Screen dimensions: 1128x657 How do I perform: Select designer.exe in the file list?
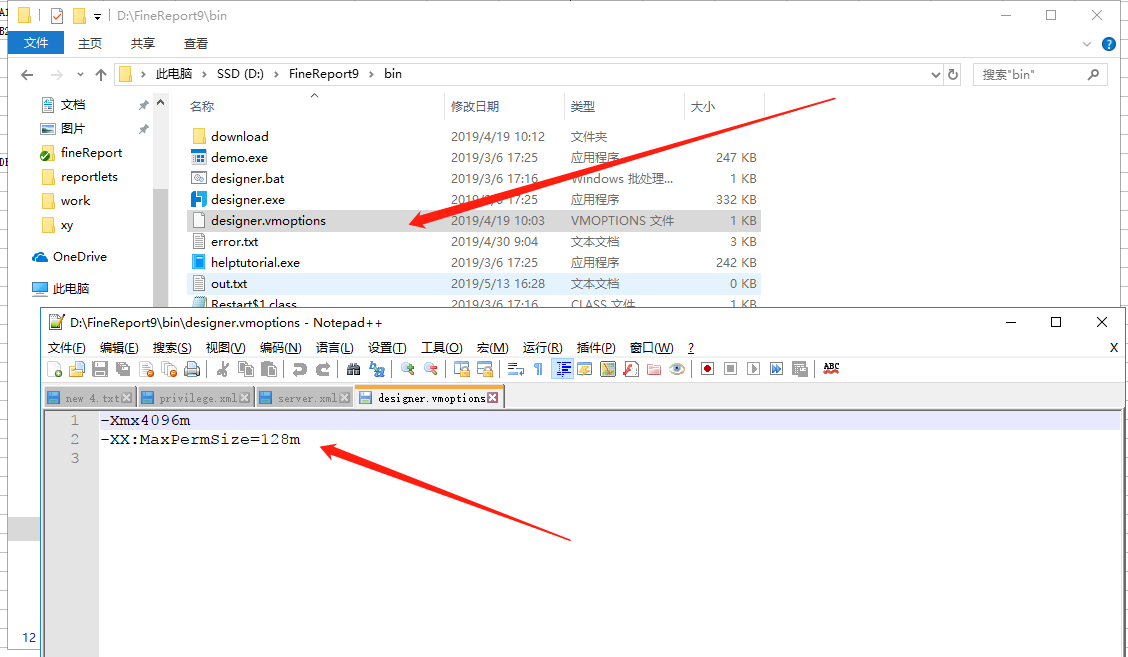247,199
